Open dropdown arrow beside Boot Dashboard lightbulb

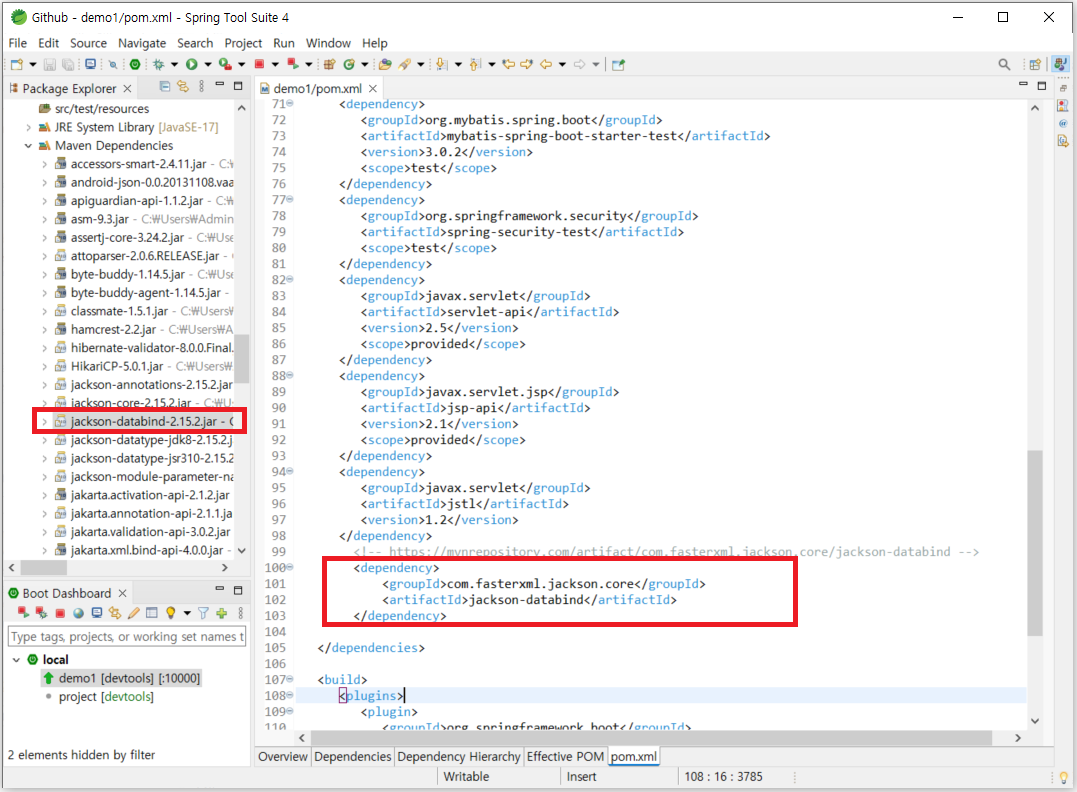(x=187, y=613)
